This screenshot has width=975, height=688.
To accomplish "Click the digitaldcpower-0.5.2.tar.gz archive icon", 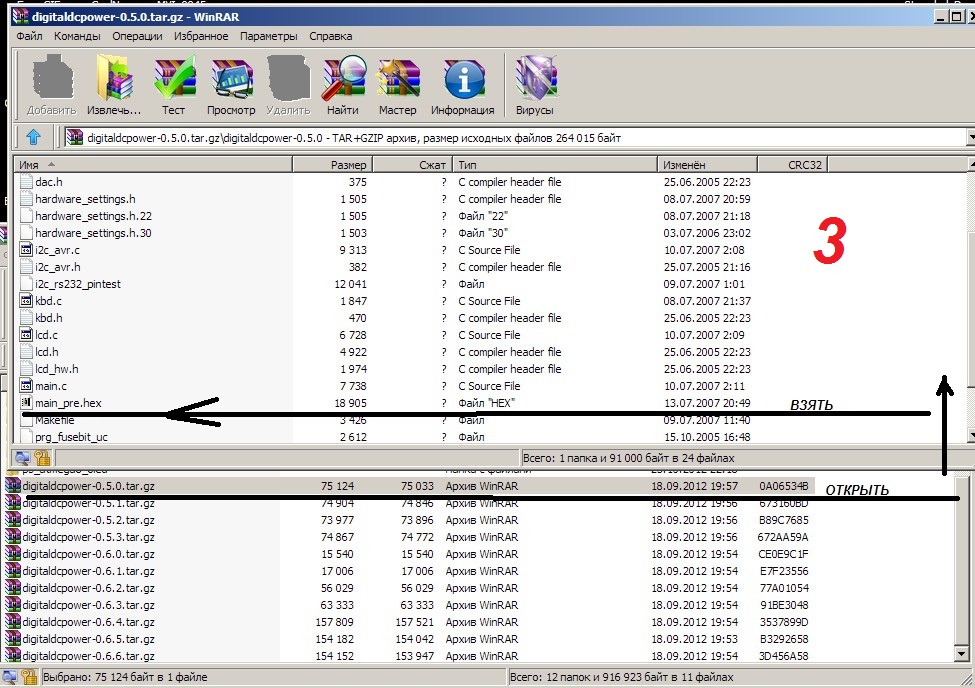I will [x=12, y=520].
